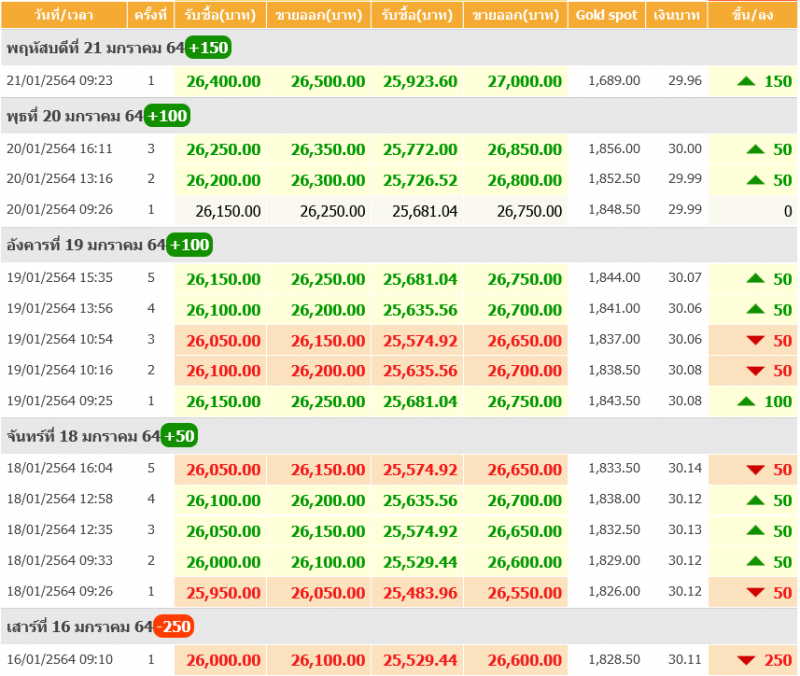The image size is (800, 676).
Task: Click the พุธที่ 20 มกราคม 64 group heading
Action: click(x=74, y=117)
